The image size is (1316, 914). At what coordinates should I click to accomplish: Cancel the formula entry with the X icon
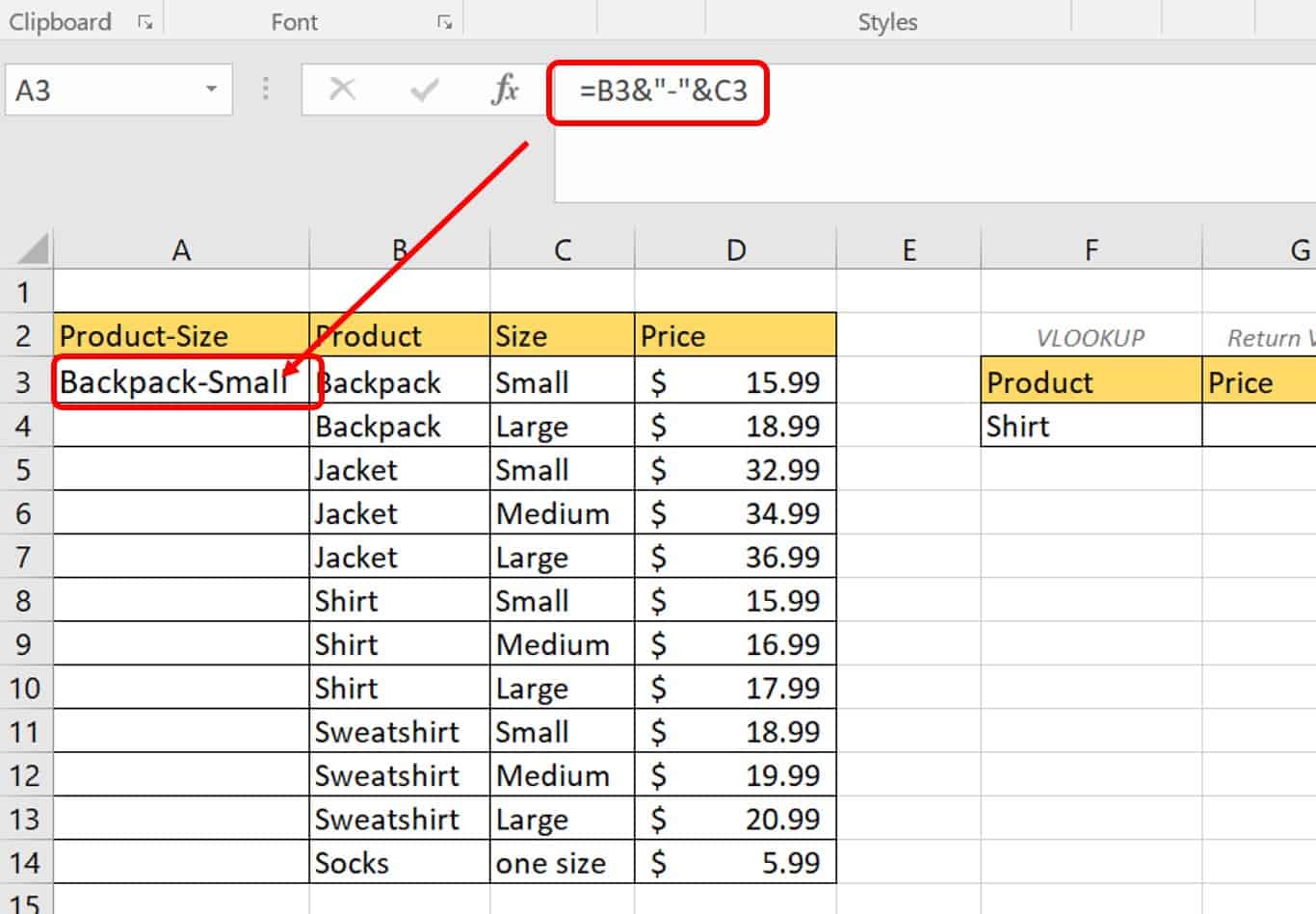coord(342,90)
